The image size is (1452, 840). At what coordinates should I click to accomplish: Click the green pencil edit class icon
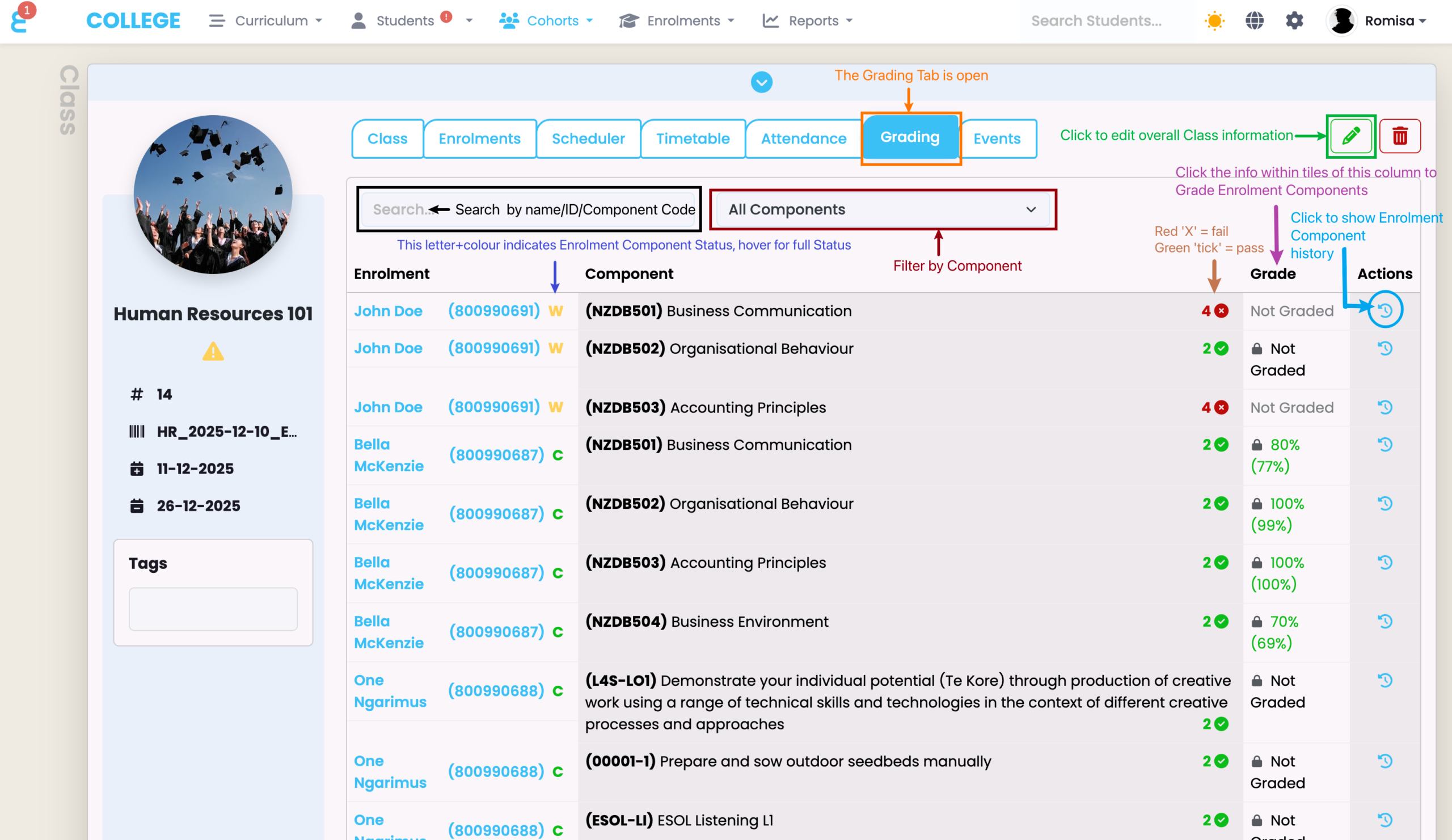click(1350, 137)
